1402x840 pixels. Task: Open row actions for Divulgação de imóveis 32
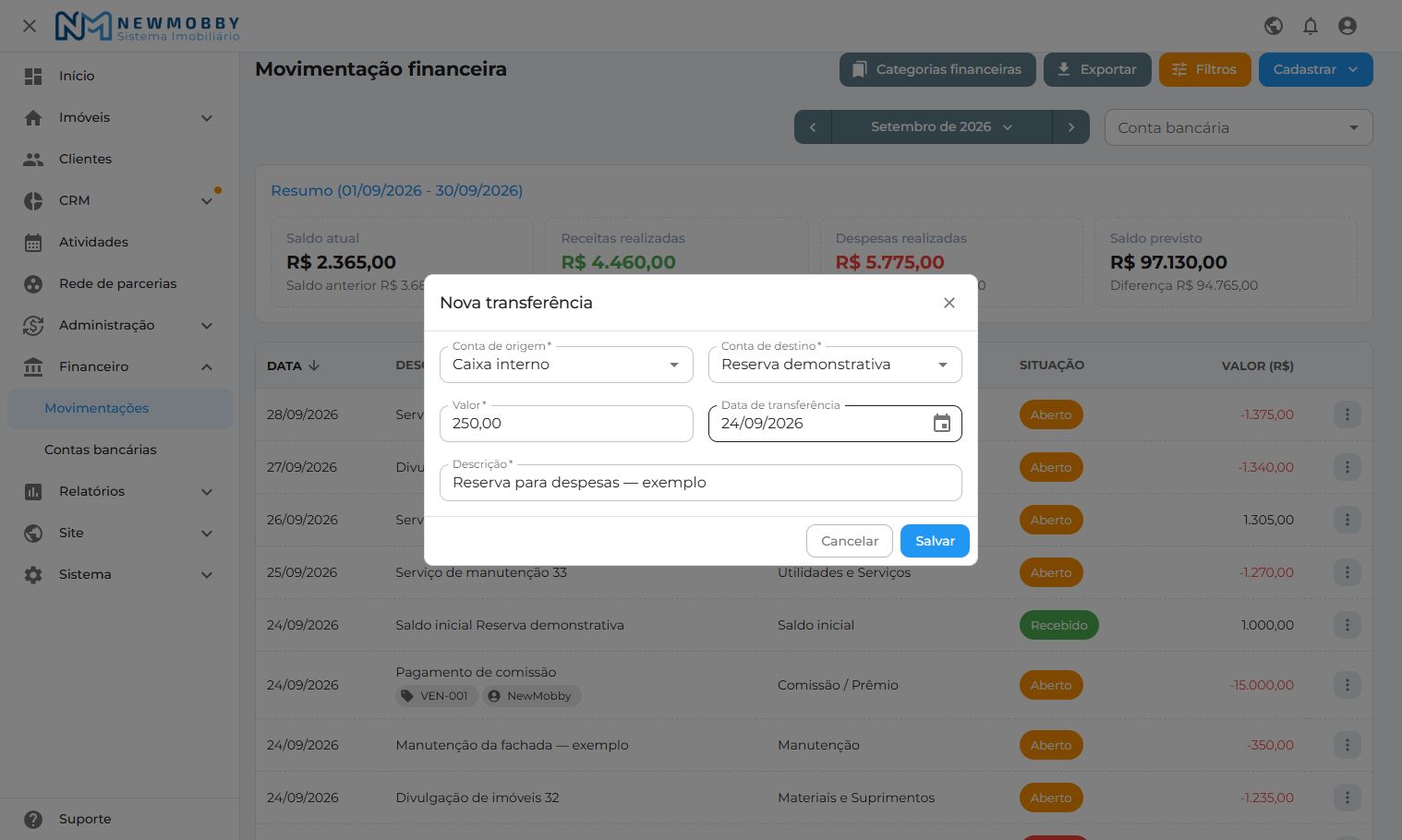click(x=1347, y=798)
